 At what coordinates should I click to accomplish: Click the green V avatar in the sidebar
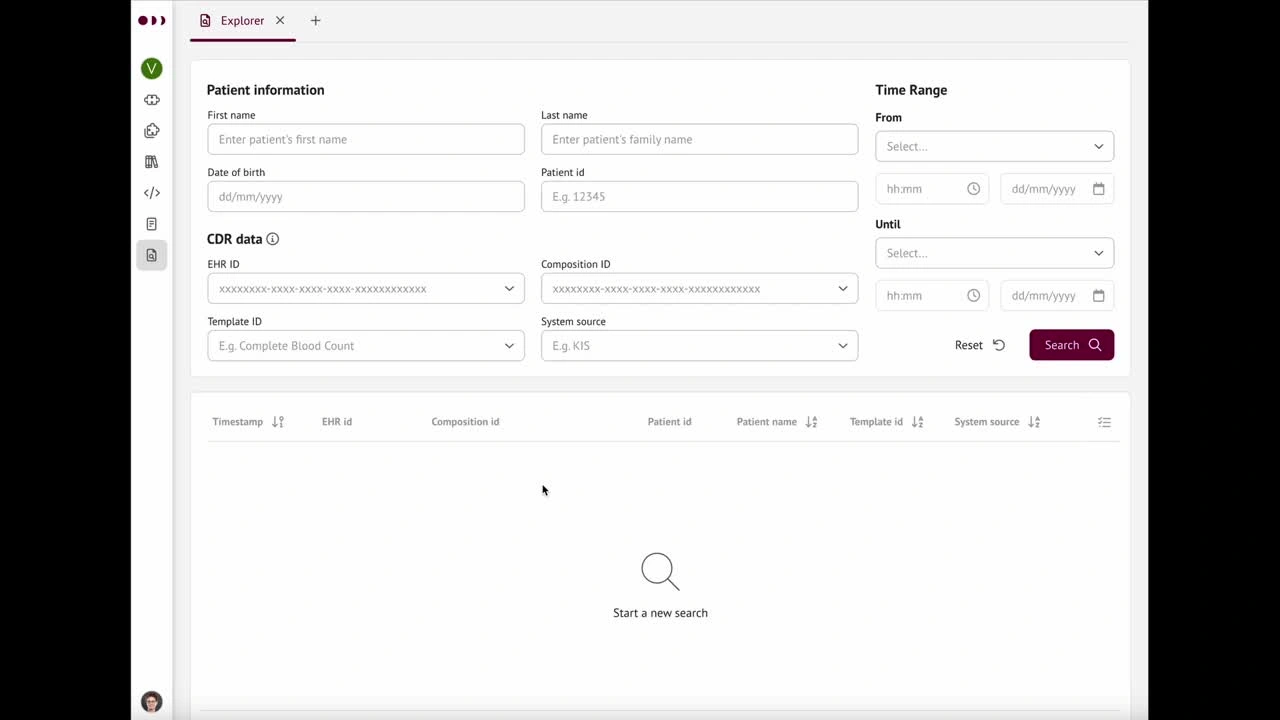point(152,68)
